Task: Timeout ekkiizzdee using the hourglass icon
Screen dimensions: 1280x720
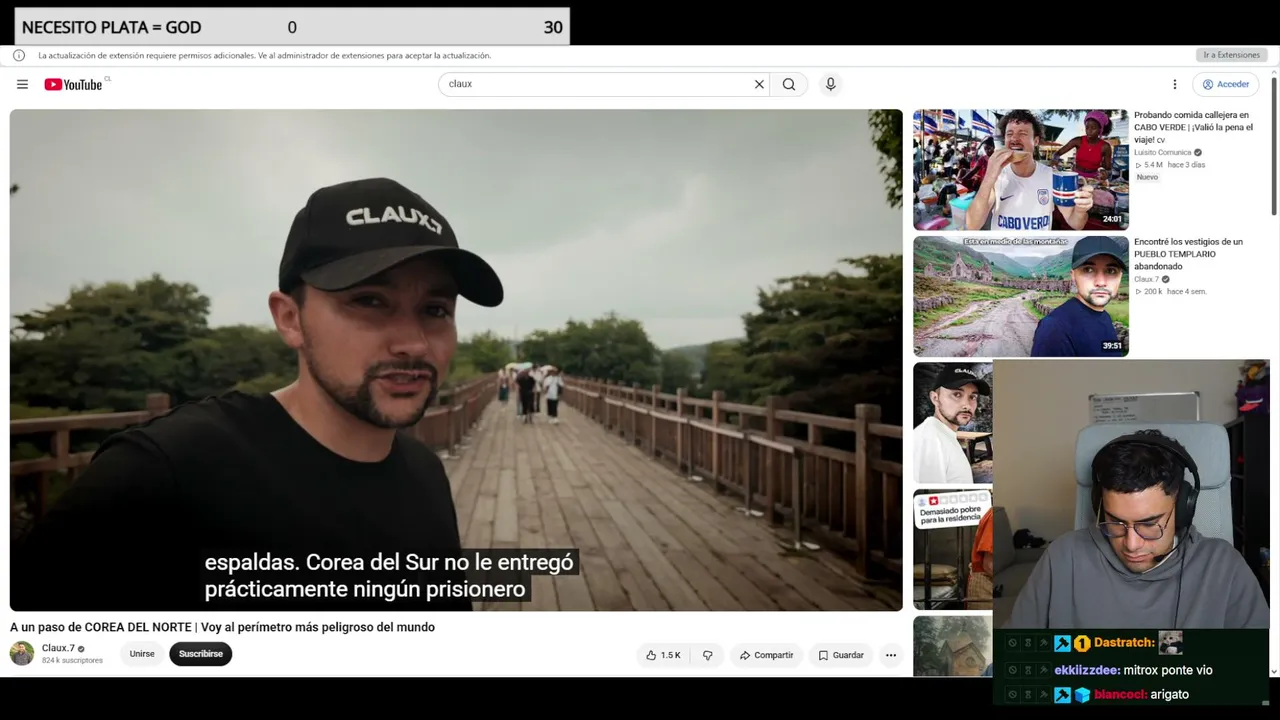Action: click(x=1028, y=670)
